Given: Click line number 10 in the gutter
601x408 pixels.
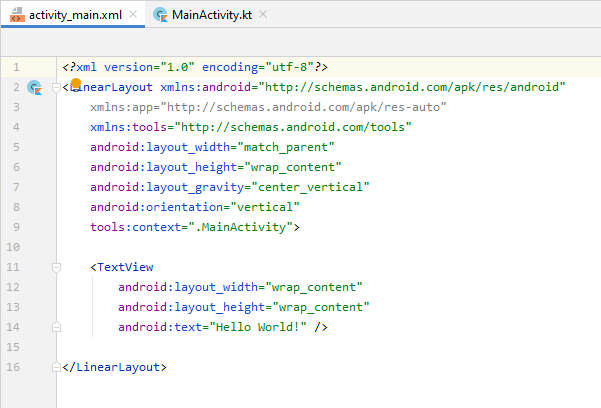Looking at the screenshot, I should pos(13,247).
